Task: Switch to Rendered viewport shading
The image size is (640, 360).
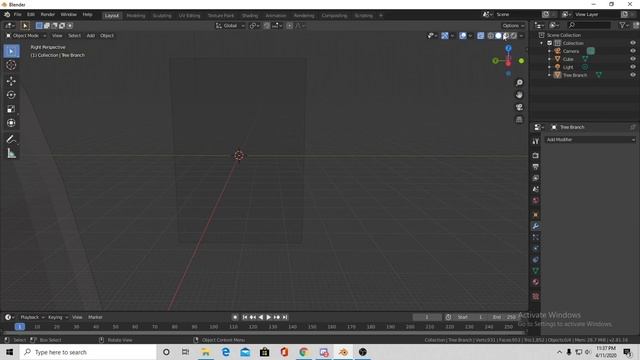Action: [x=514, y=36]
